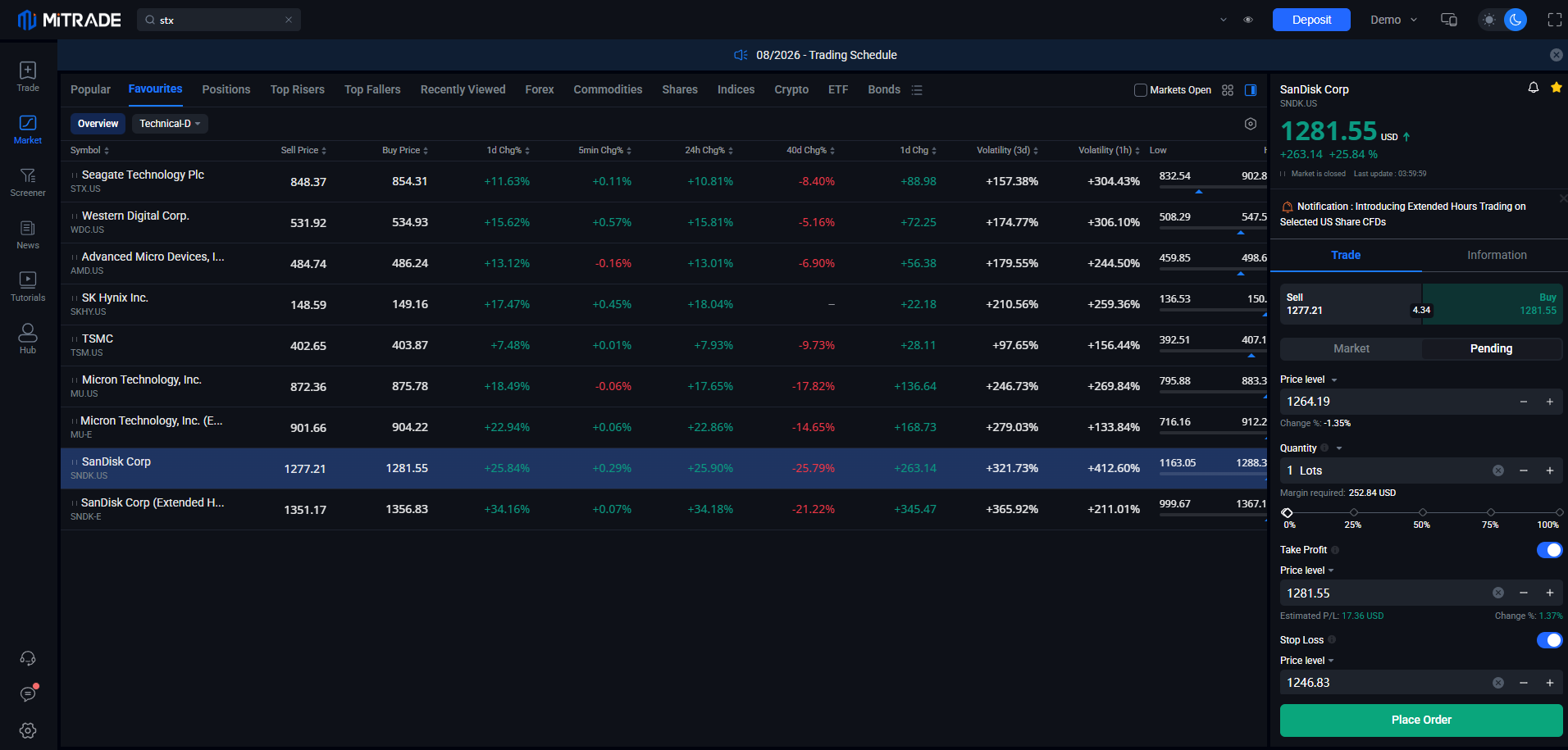The image size is (1568, 750).
Task: Open the Technical-D dropdown
Action: pyautogui.click(x=170, y=124)
